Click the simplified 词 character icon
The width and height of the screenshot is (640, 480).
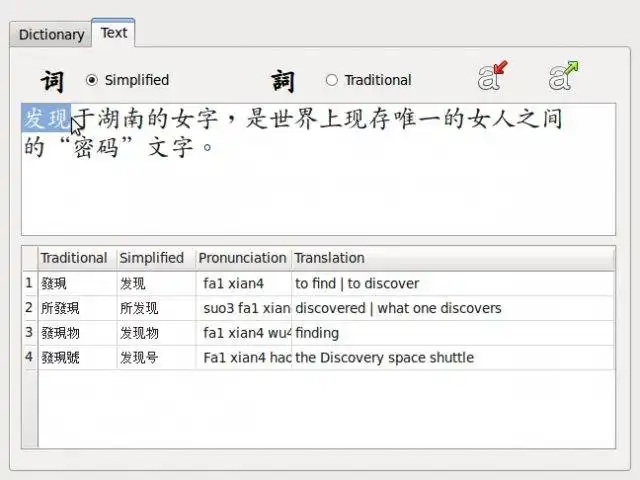tap(52, 80)
